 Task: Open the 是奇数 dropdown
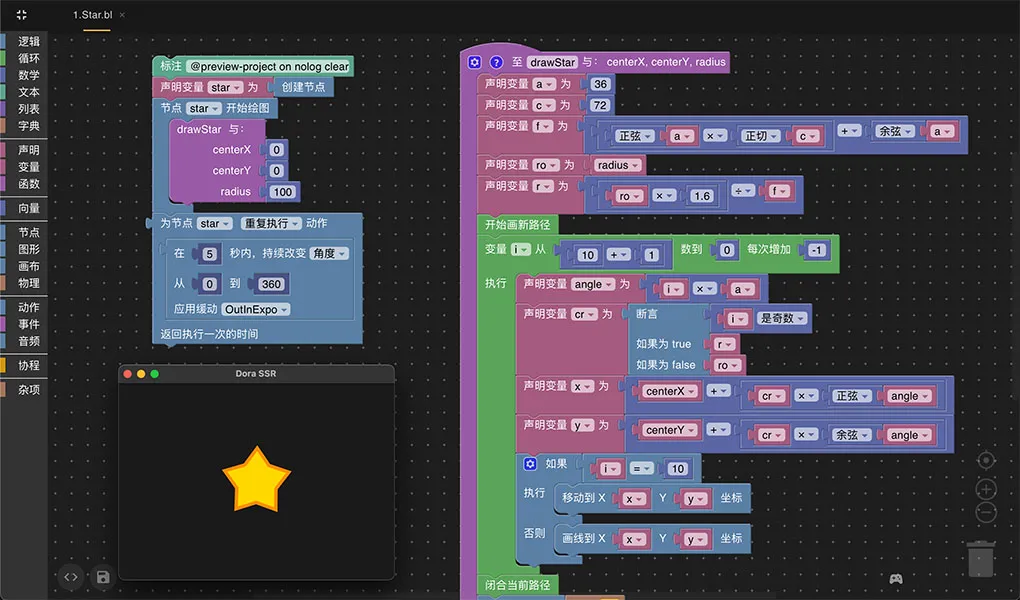click(x=783, y=318)
